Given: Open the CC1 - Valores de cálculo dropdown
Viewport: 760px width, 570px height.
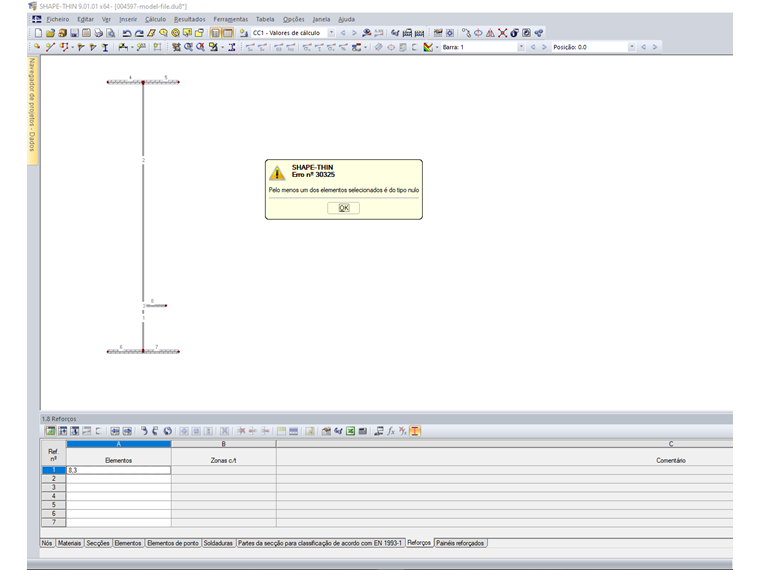Looking at the screenshot, I should tap(332, 33).
